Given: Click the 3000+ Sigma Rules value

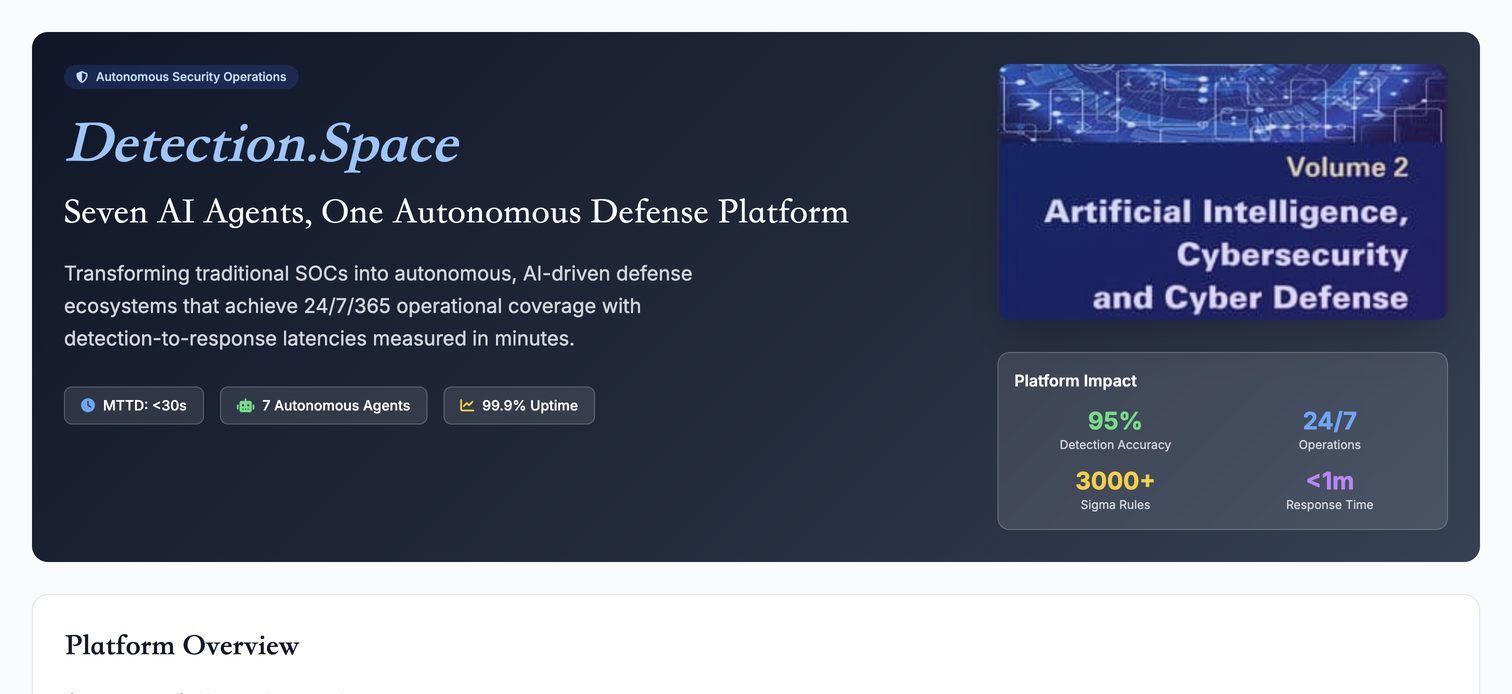Looking at the screenshot, I should [x=1115, y=481].
